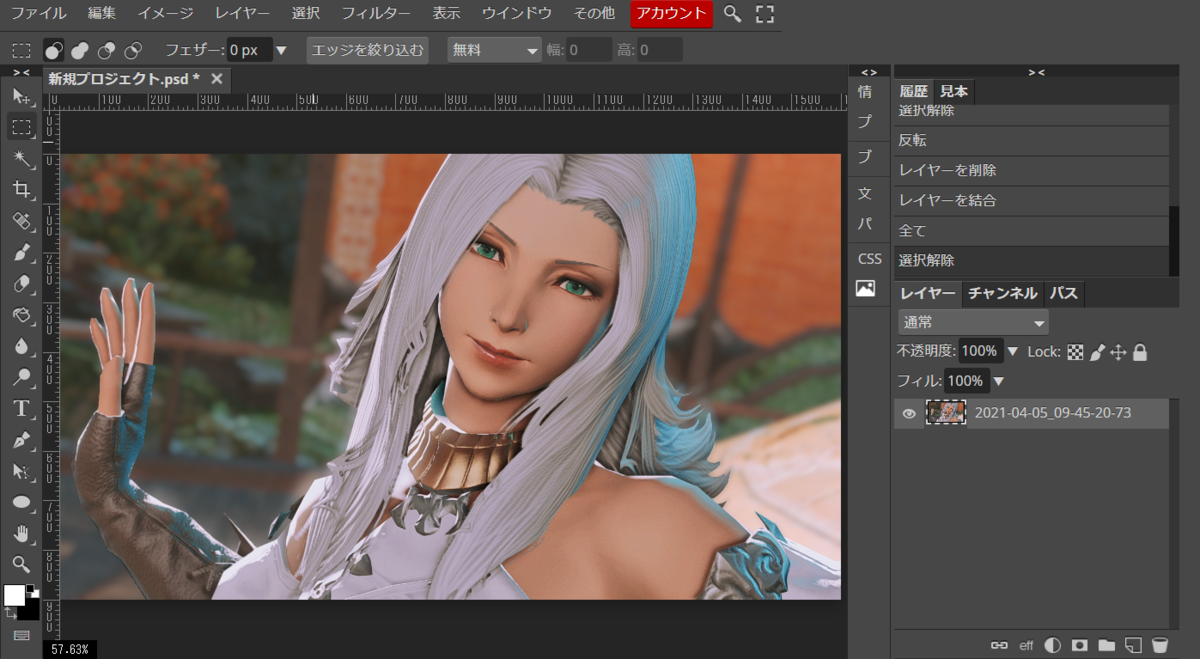
Task: Hide the 2021-04-05_09-45-20-73 layer
Action: click(909, 413)
